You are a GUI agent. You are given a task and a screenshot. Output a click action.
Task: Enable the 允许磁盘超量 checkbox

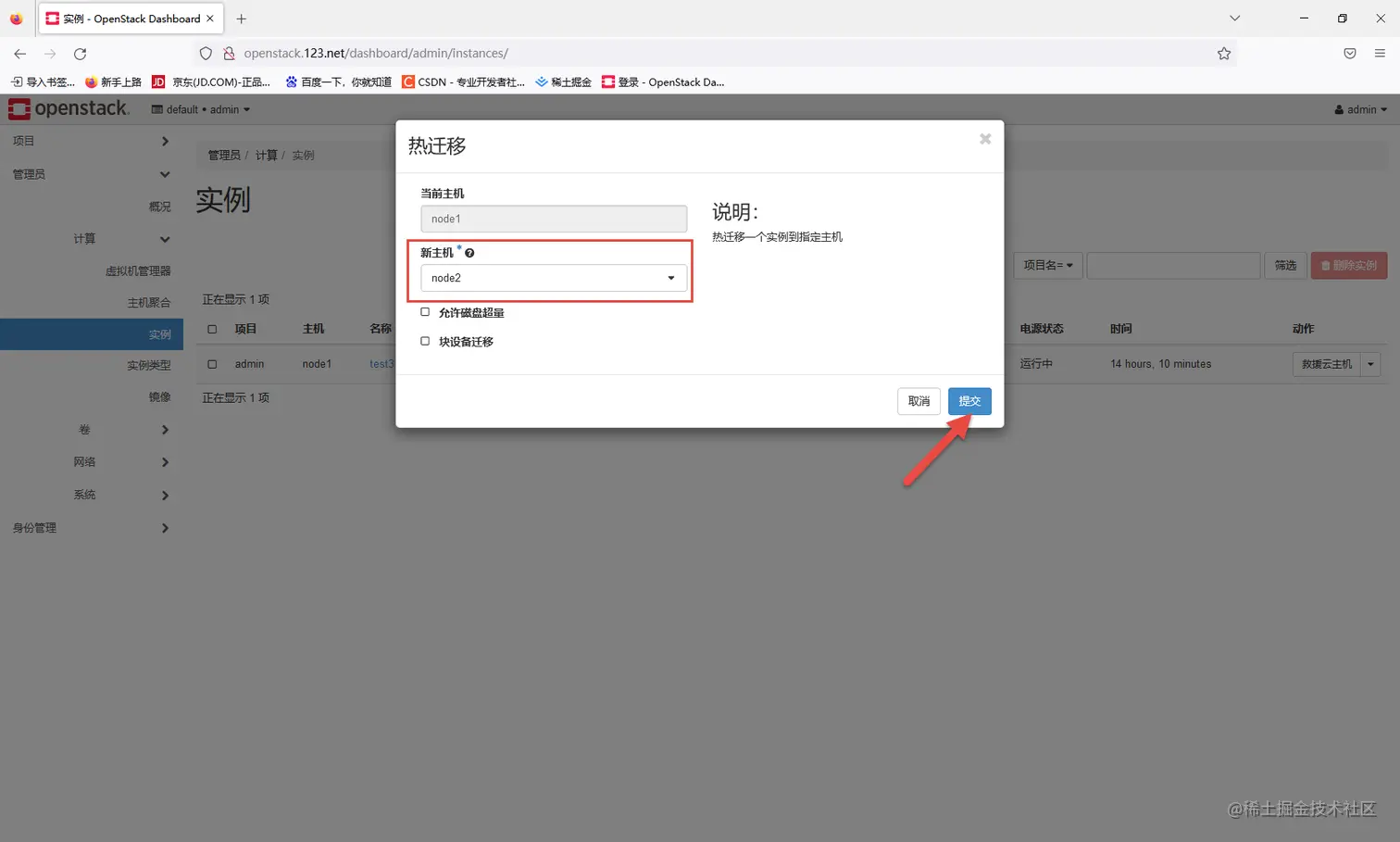[x=425, y=312]
